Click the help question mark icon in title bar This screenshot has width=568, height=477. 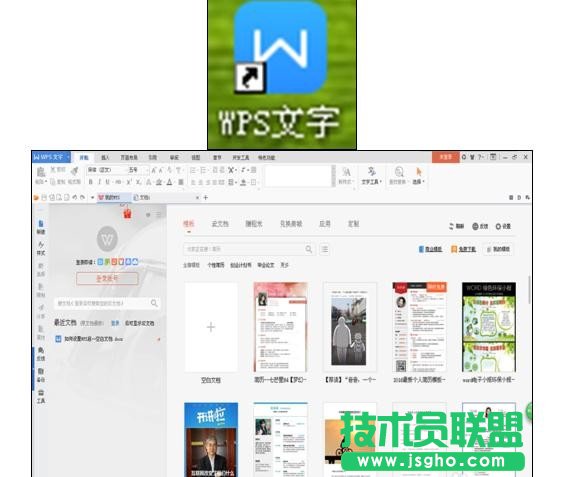480,157
